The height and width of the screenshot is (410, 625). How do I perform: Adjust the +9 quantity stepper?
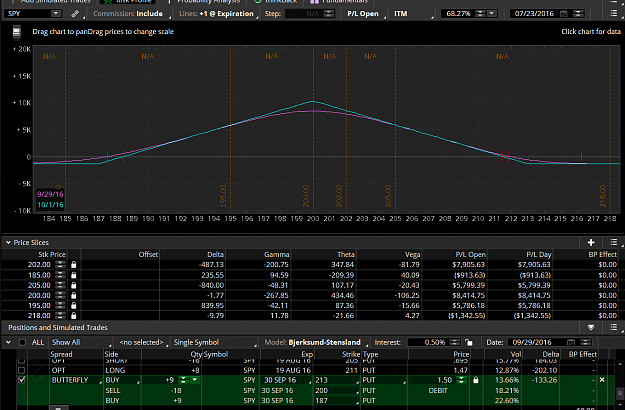[183, 380]
